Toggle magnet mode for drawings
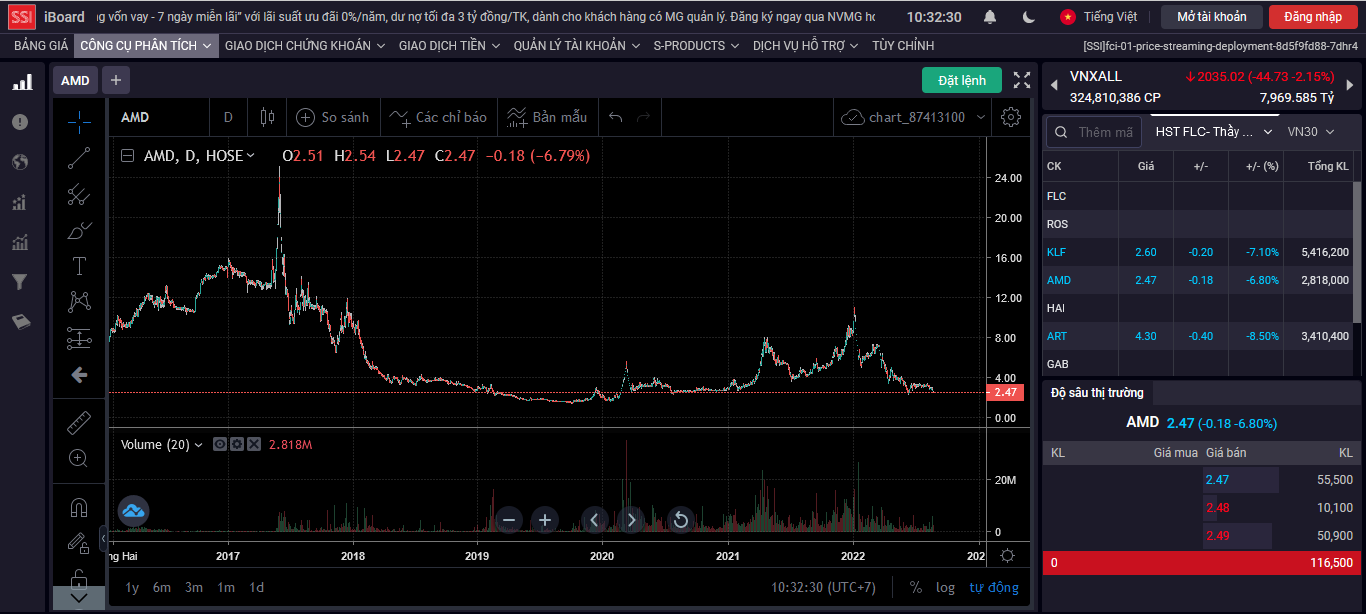The width and height of the screenshot is (1366, 614). tap(79, 507)
